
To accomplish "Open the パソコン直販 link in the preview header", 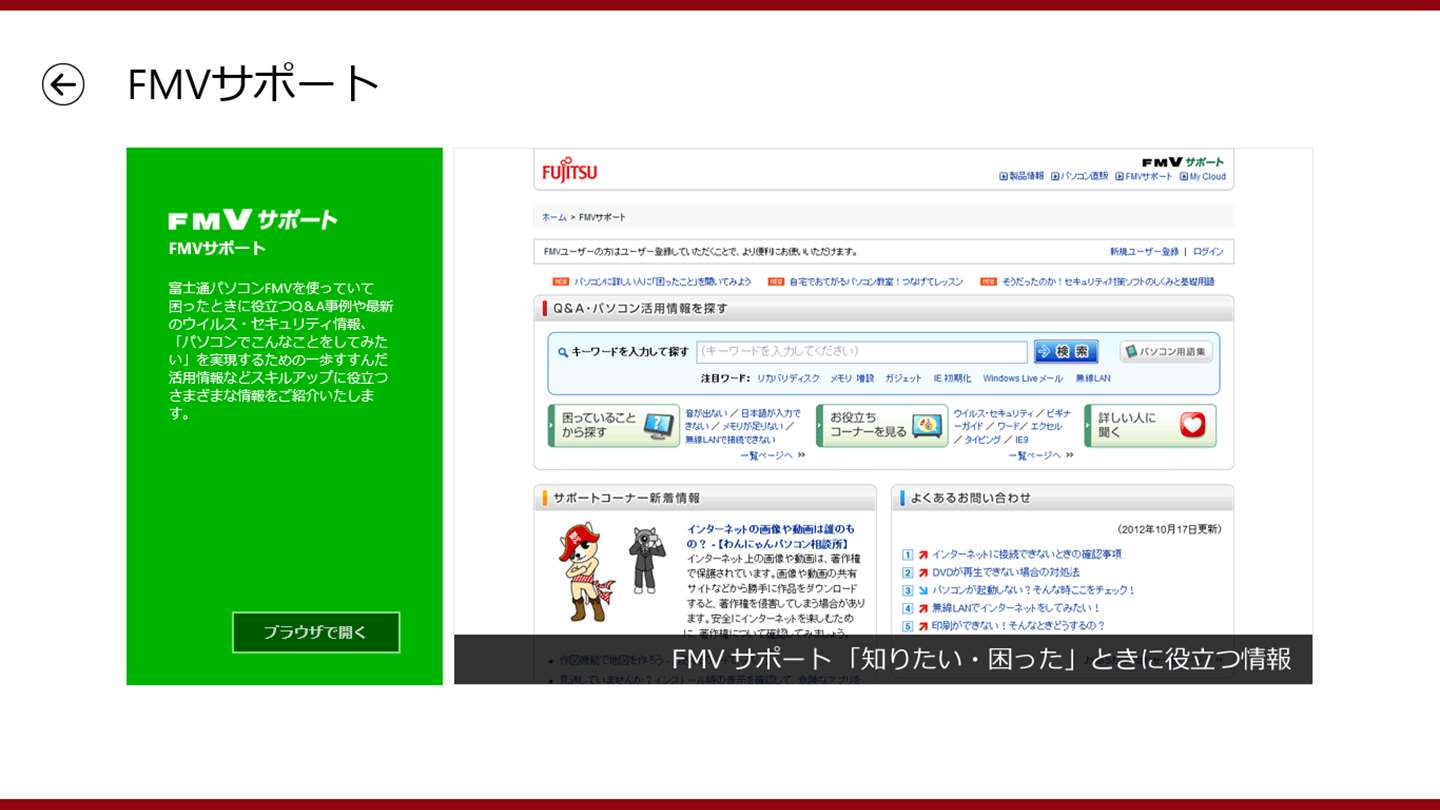I will (1080, 176).
